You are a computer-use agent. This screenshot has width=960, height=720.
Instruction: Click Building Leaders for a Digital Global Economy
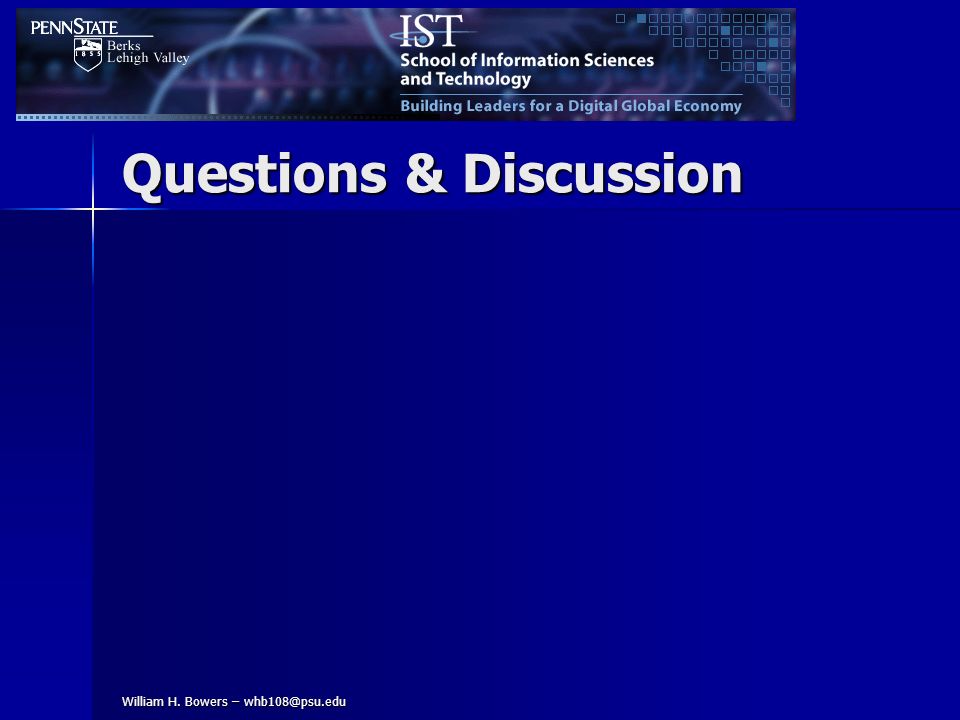coord(571,106)
